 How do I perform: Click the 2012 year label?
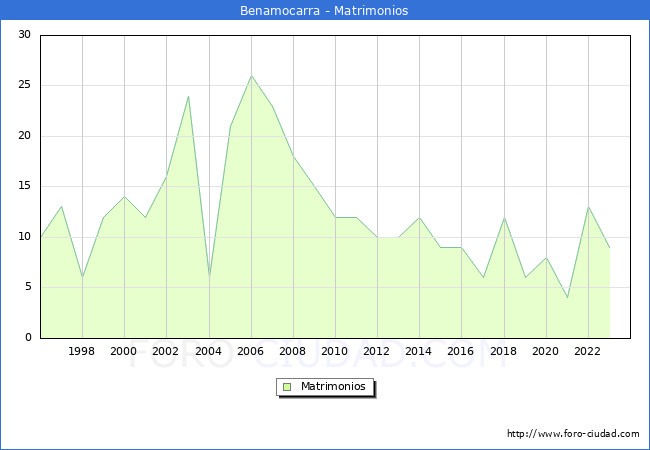coord(377,352)
